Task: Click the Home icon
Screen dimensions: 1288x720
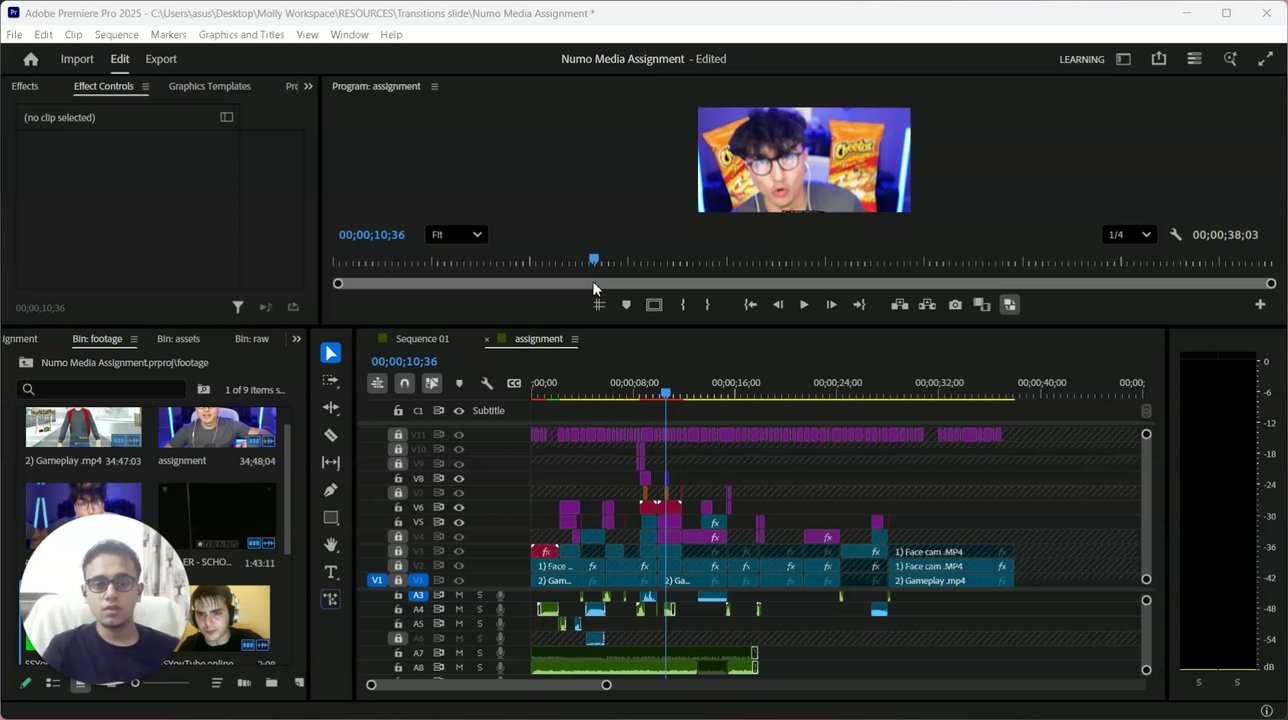Action: (x=31, y=59)
